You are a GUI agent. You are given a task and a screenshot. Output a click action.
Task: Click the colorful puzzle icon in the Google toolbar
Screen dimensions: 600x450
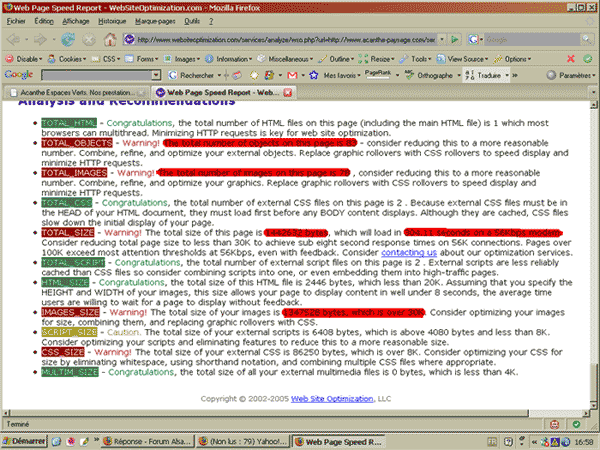(x=269, y=75)
